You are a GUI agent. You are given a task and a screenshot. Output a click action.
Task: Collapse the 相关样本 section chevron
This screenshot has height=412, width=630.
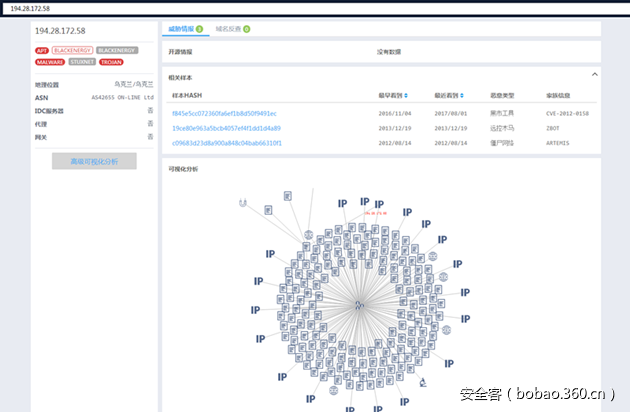pyautogui.click(x=595, y=74)
